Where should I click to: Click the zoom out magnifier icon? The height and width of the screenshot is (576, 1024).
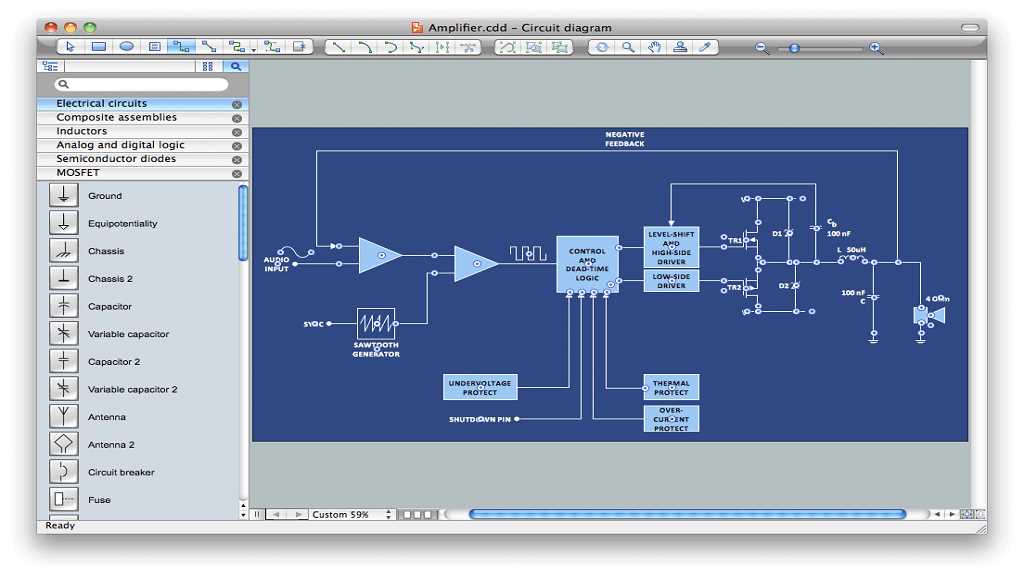click(761, 48)
